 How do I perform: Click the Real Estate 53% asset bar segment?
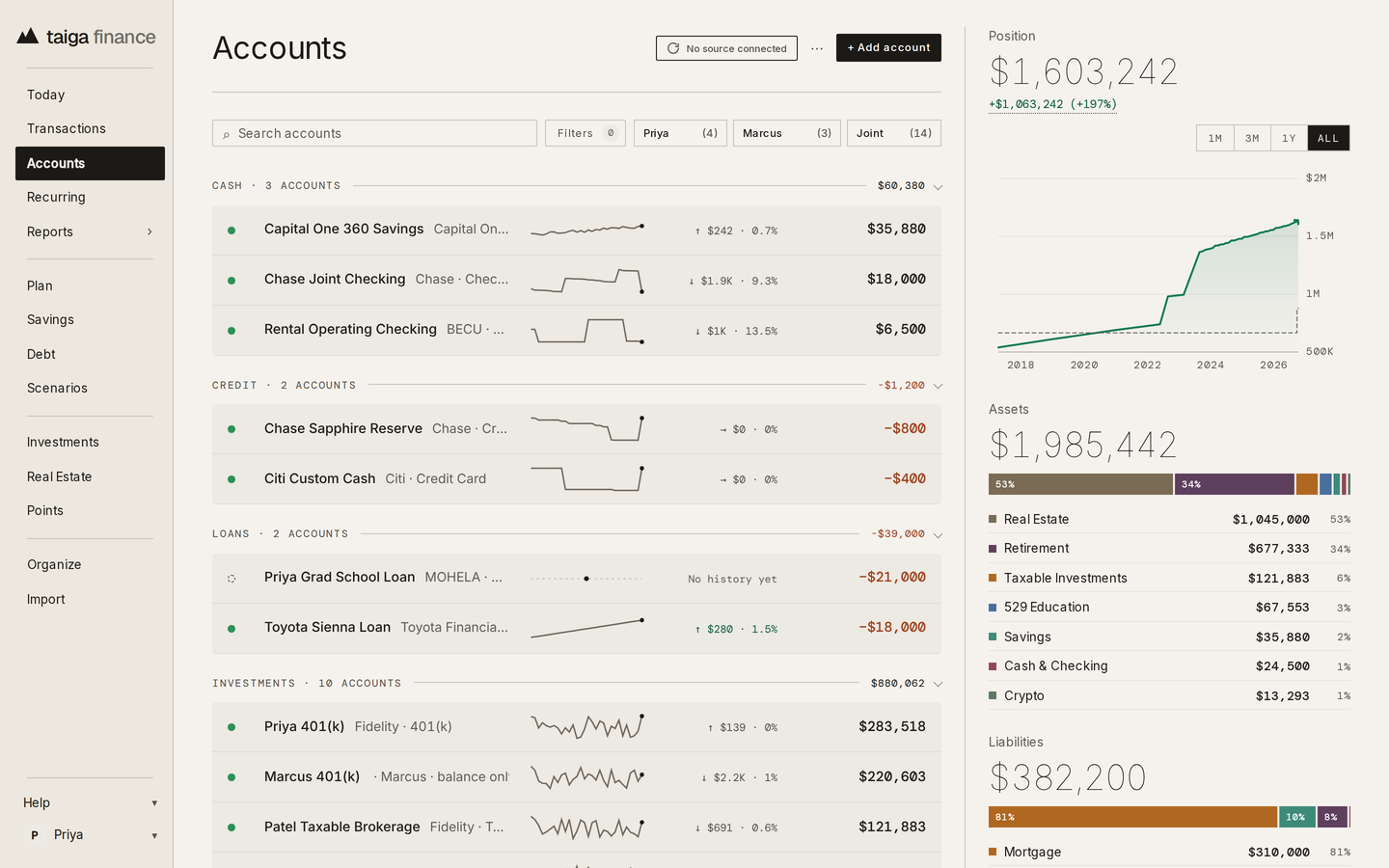pos(1080,484)
